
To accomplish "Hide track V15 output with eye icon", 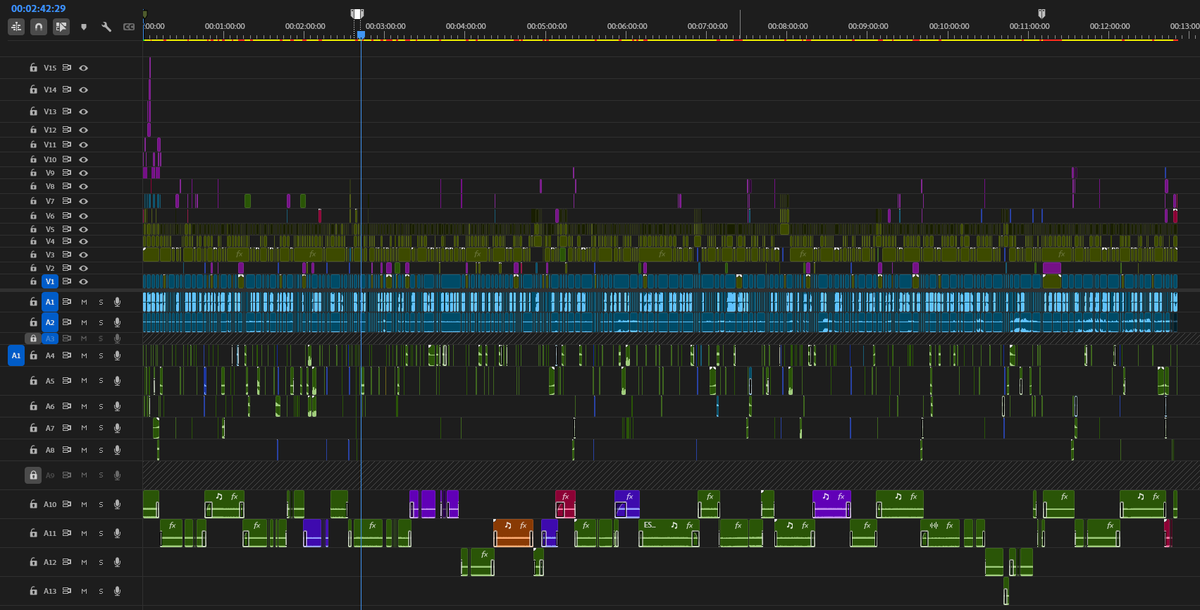I will 84,68.
